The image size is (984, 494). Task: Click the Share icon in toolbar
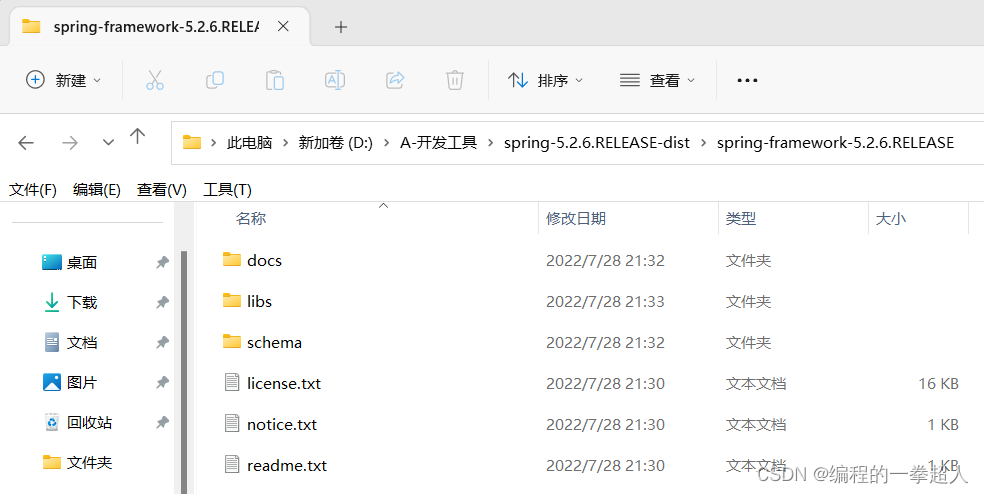(x=395, y=80)
